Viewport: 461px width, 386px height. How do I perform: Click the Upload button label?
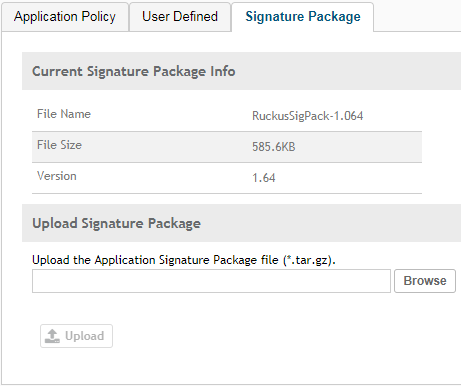(x=85, y=336)
